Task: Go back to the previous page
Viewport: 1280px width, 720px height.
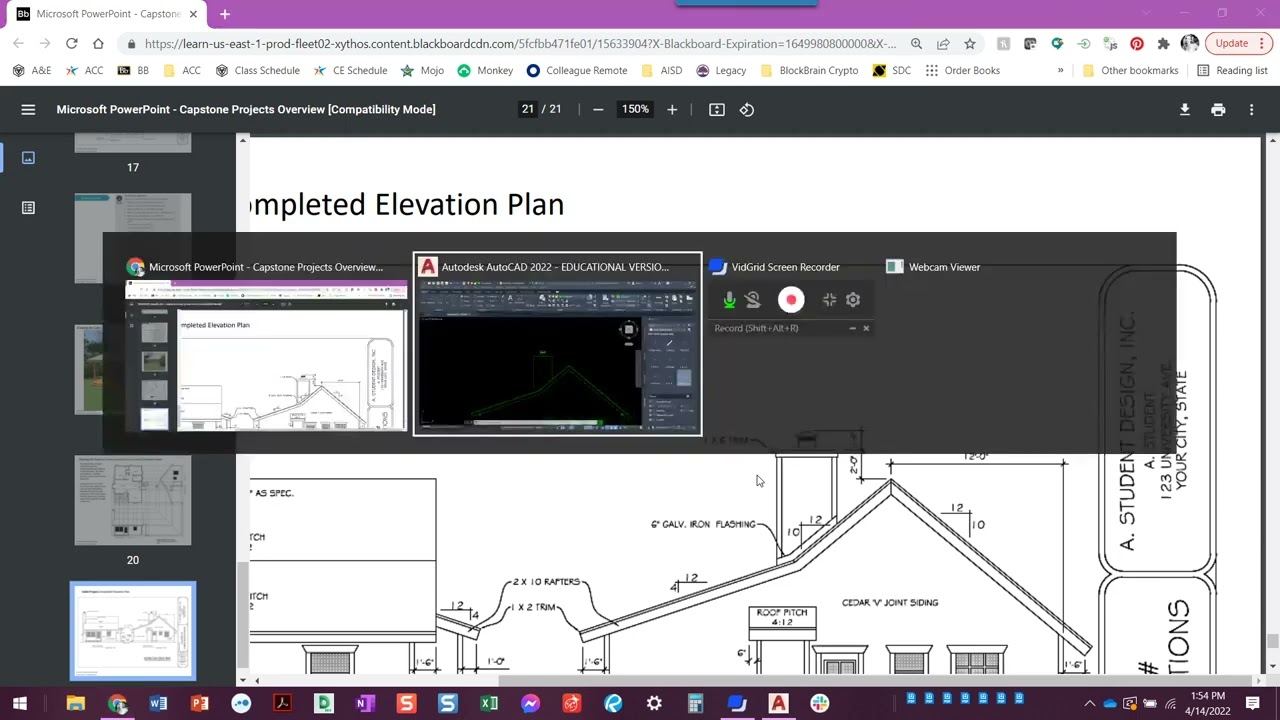Action: coord(18,44)
